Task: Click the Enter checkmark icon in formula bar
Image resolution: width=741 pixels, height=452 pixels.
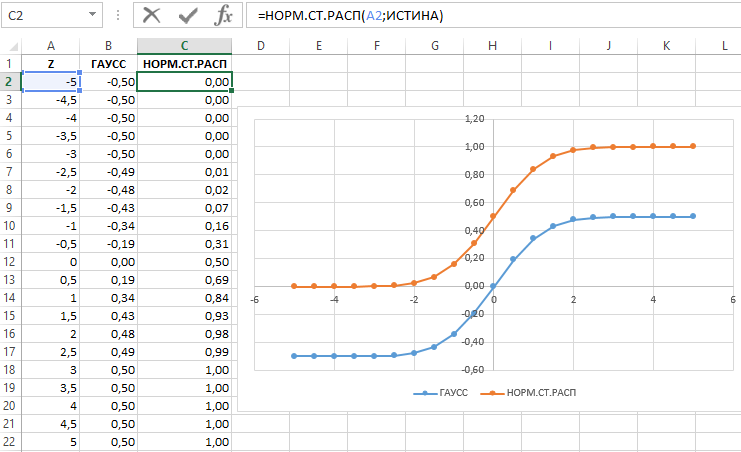Action: 188,15
